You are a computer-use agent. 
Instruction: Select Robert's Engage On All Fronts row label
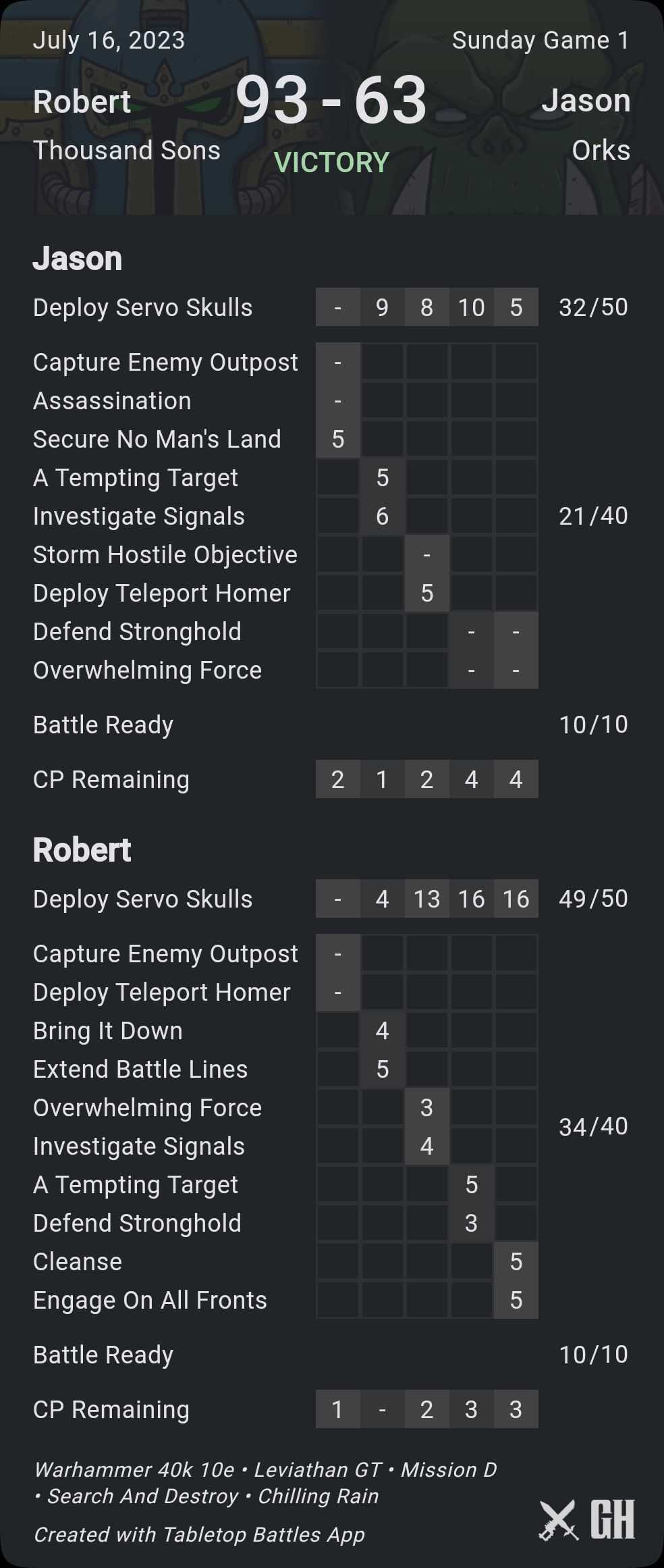point(150,1301)
